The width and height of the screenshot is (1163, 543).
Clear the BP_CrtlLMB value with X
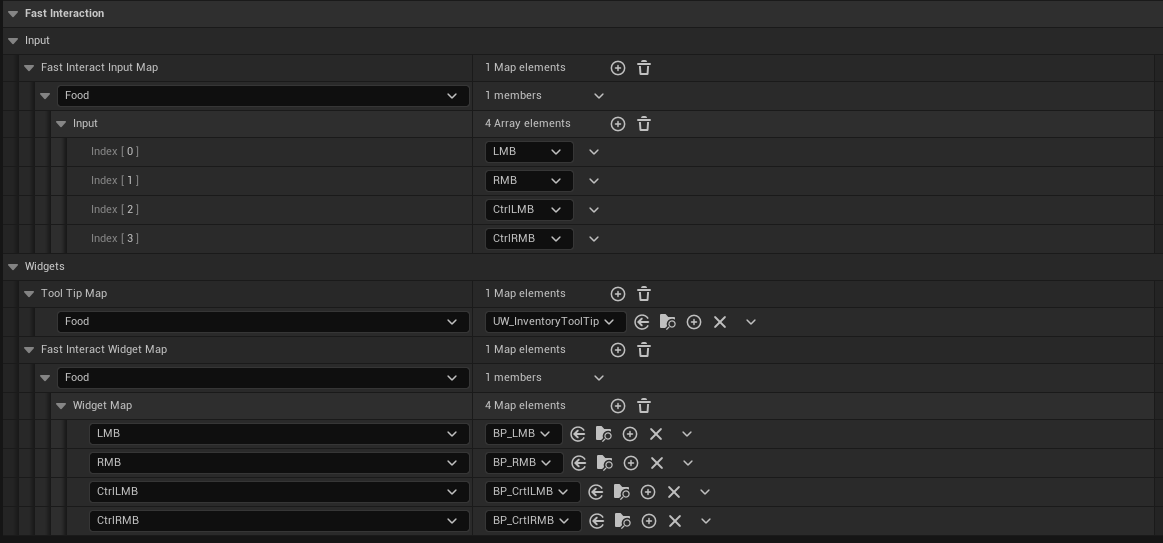point(673,492)
